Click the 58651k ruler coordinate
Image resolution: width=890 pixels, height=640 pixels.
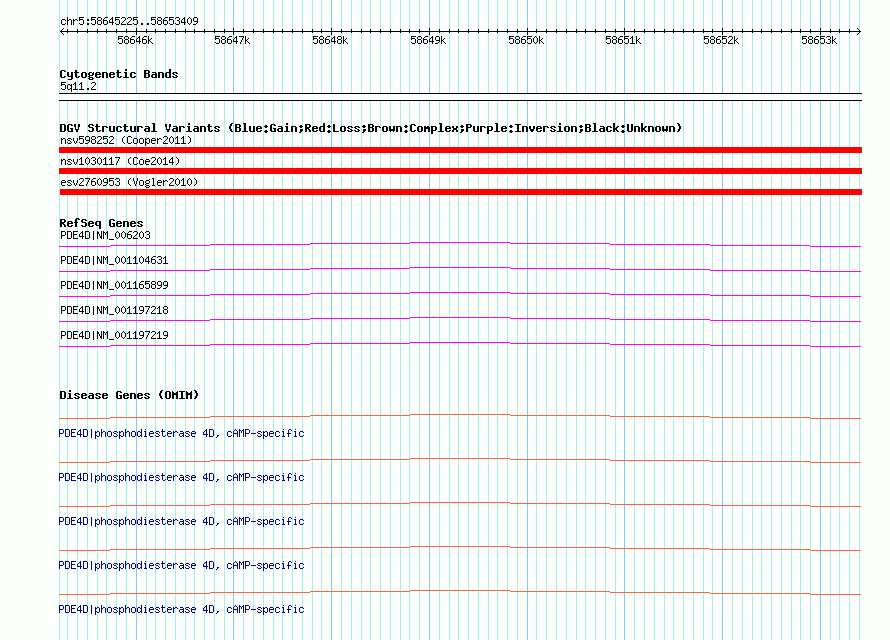pyautogui.click(x=623, y=40)
